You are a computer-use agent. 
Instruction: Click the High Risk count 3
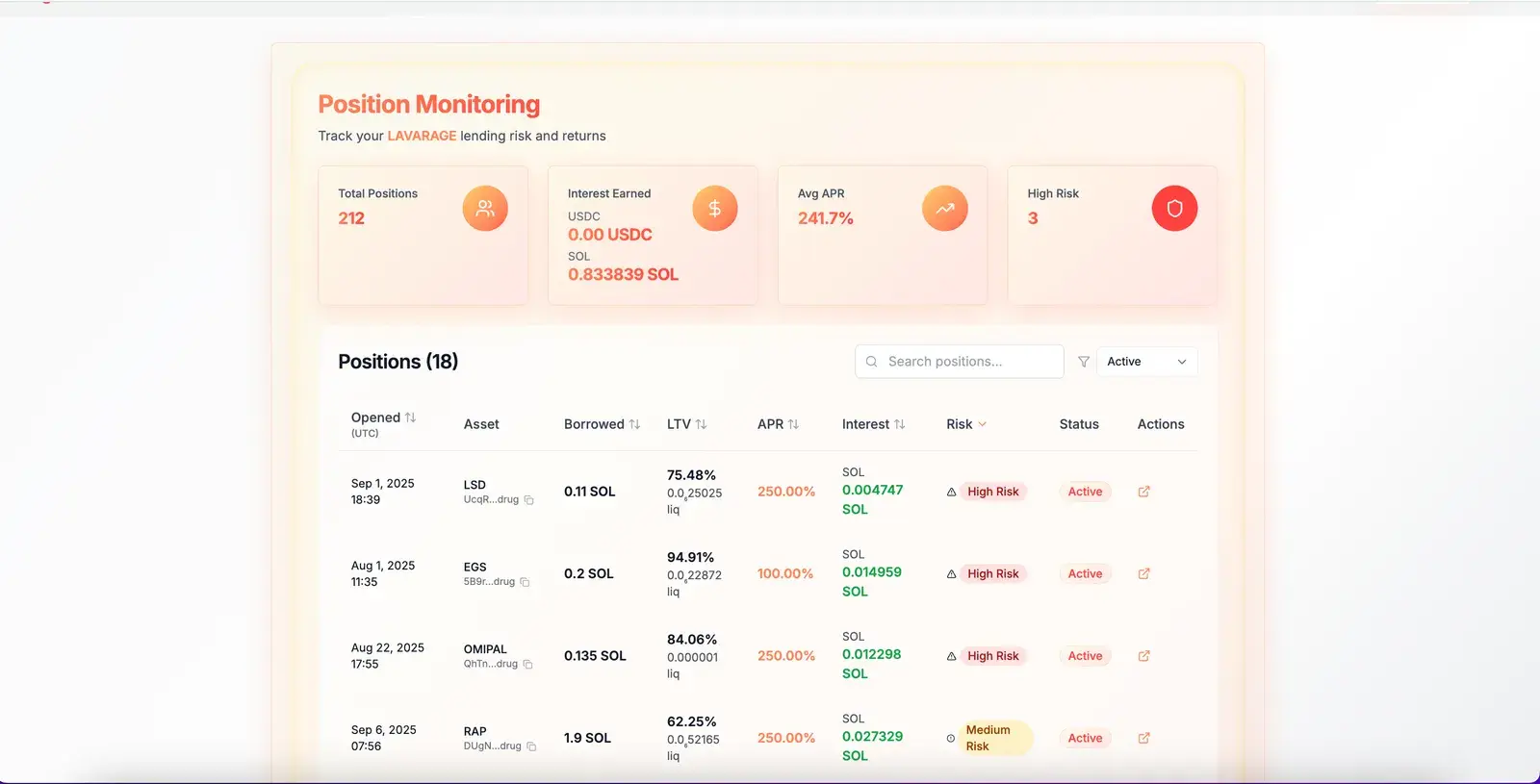[x=1033, y=218]
